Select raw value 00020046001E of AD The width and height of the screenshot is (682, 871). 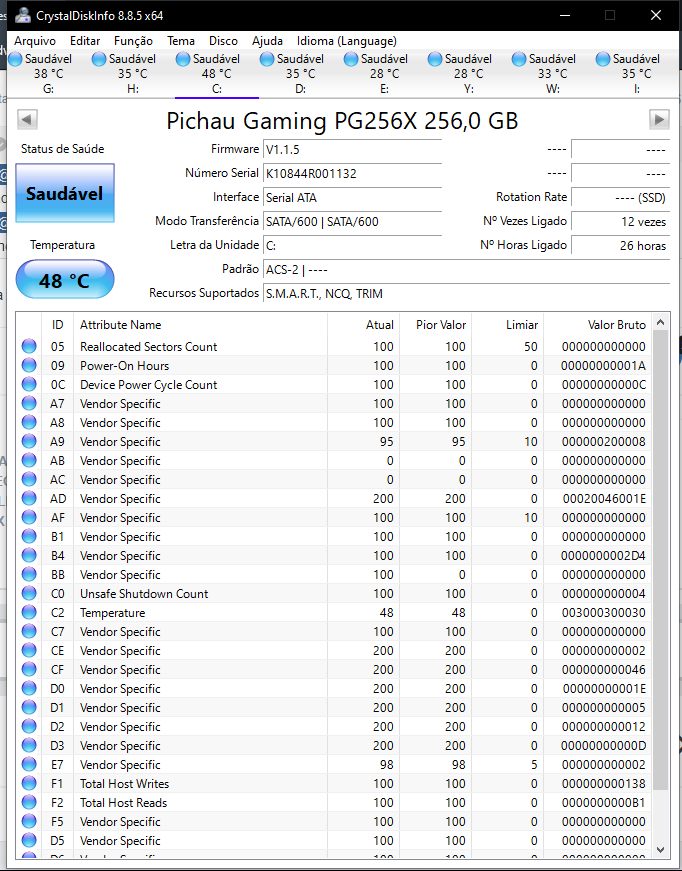pyautogui.click(x=604, y=499)
